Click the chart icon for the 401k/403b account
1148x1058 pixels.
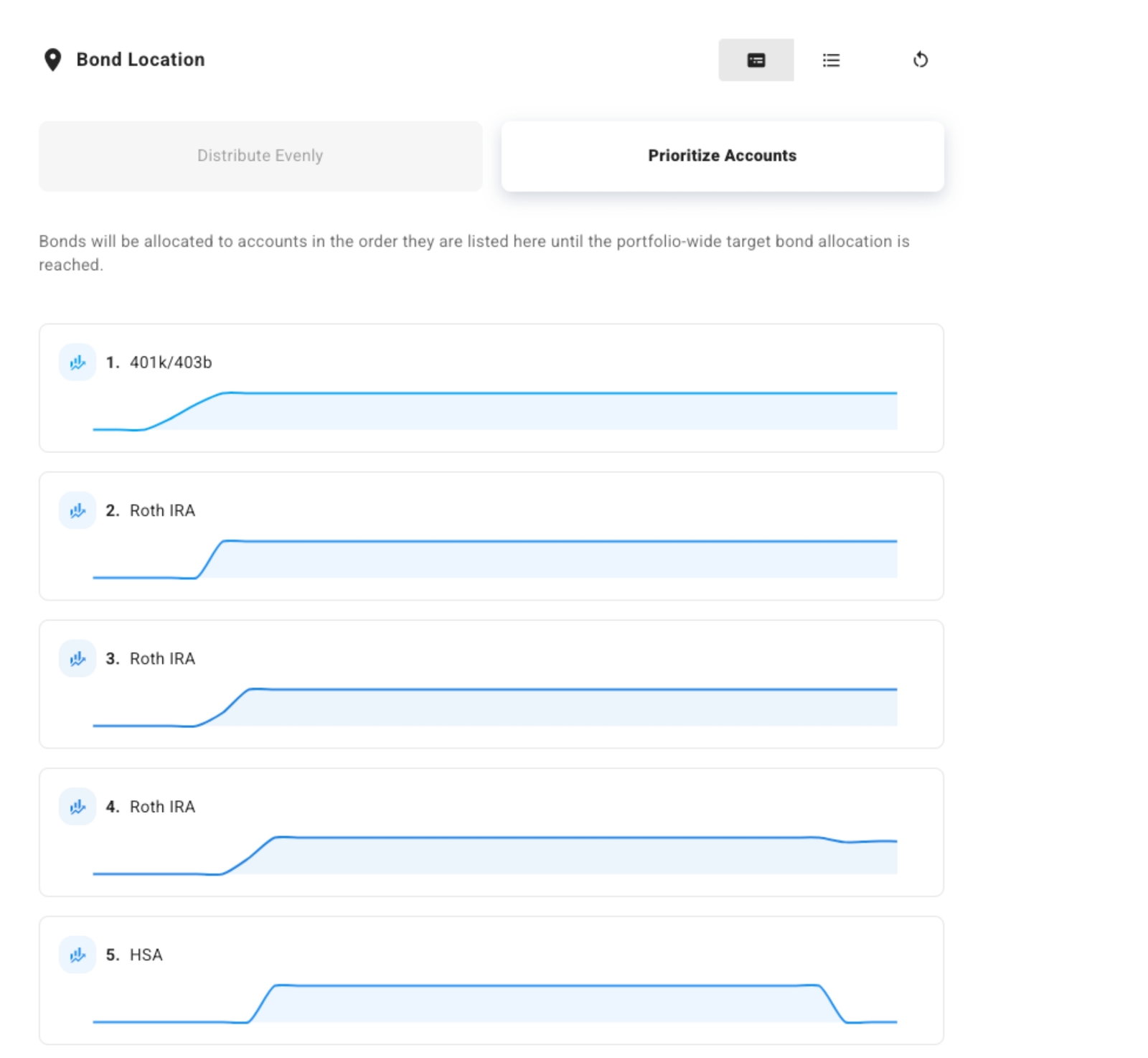tap(77, 362)
